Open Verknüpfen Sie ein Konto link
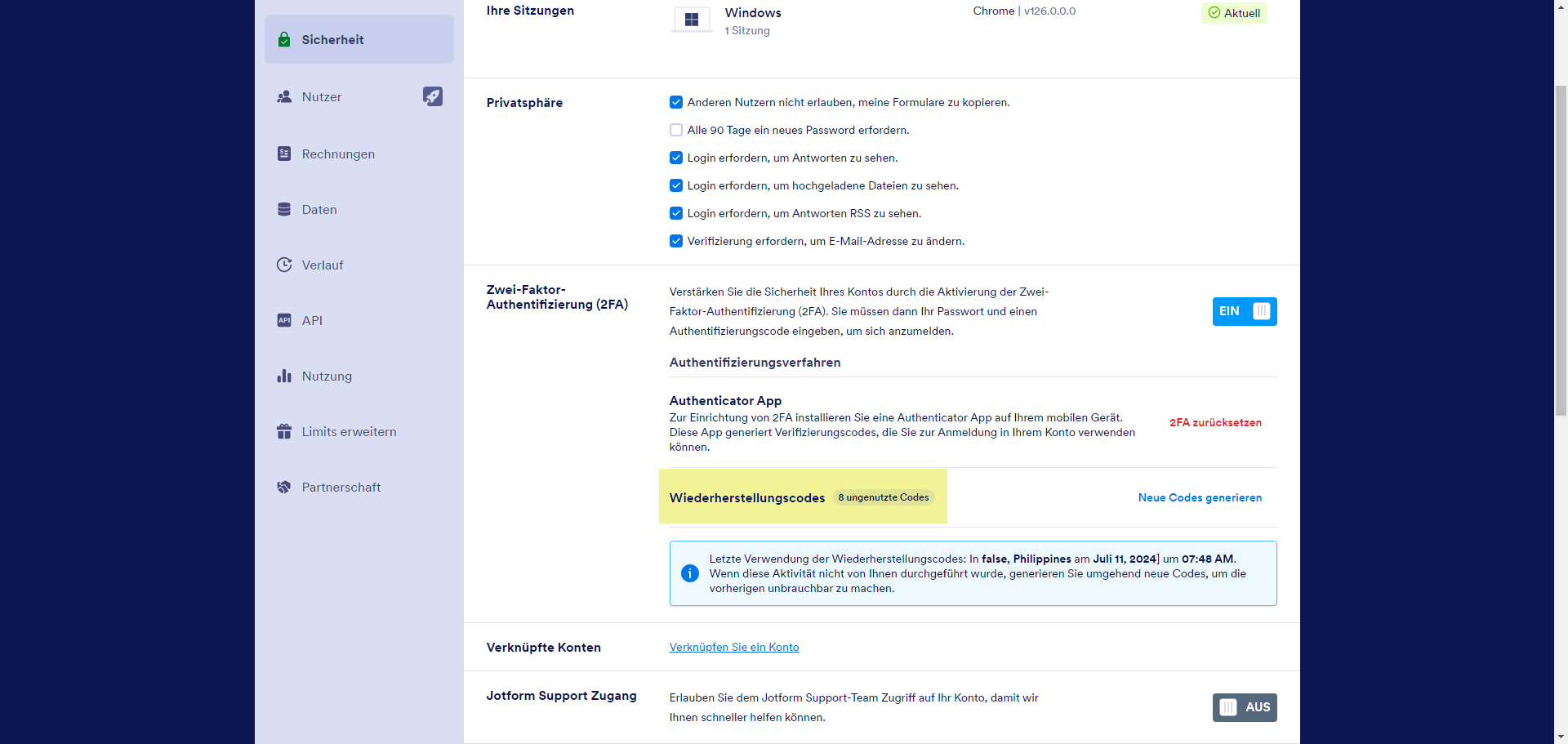The height and width of the screenshot is (744, 1568). point(734,647)
